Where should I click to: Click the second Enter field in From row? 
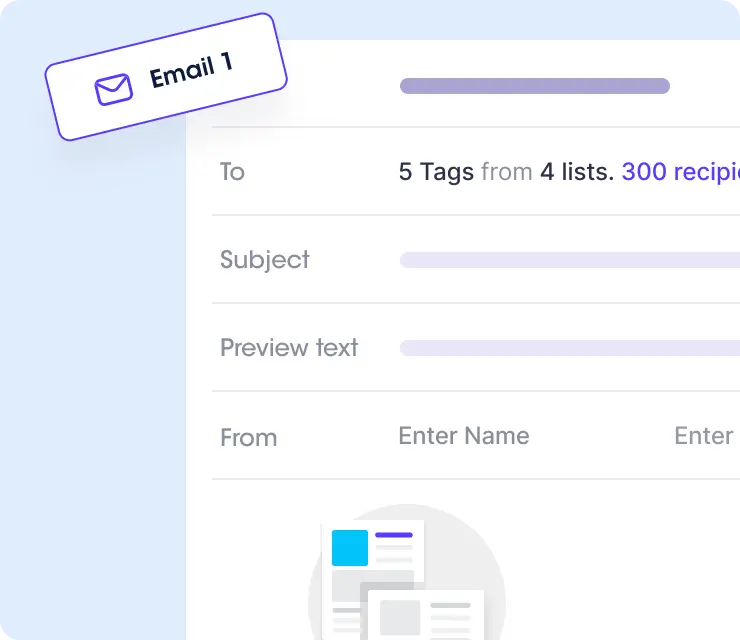704,436
